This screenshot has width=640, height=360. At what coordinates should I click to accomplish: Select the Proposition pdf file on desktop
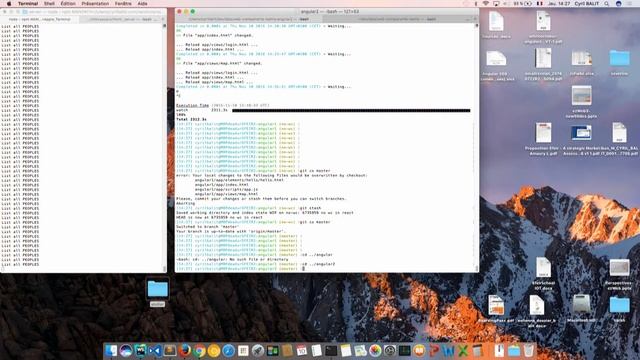[x=543, y=133]
